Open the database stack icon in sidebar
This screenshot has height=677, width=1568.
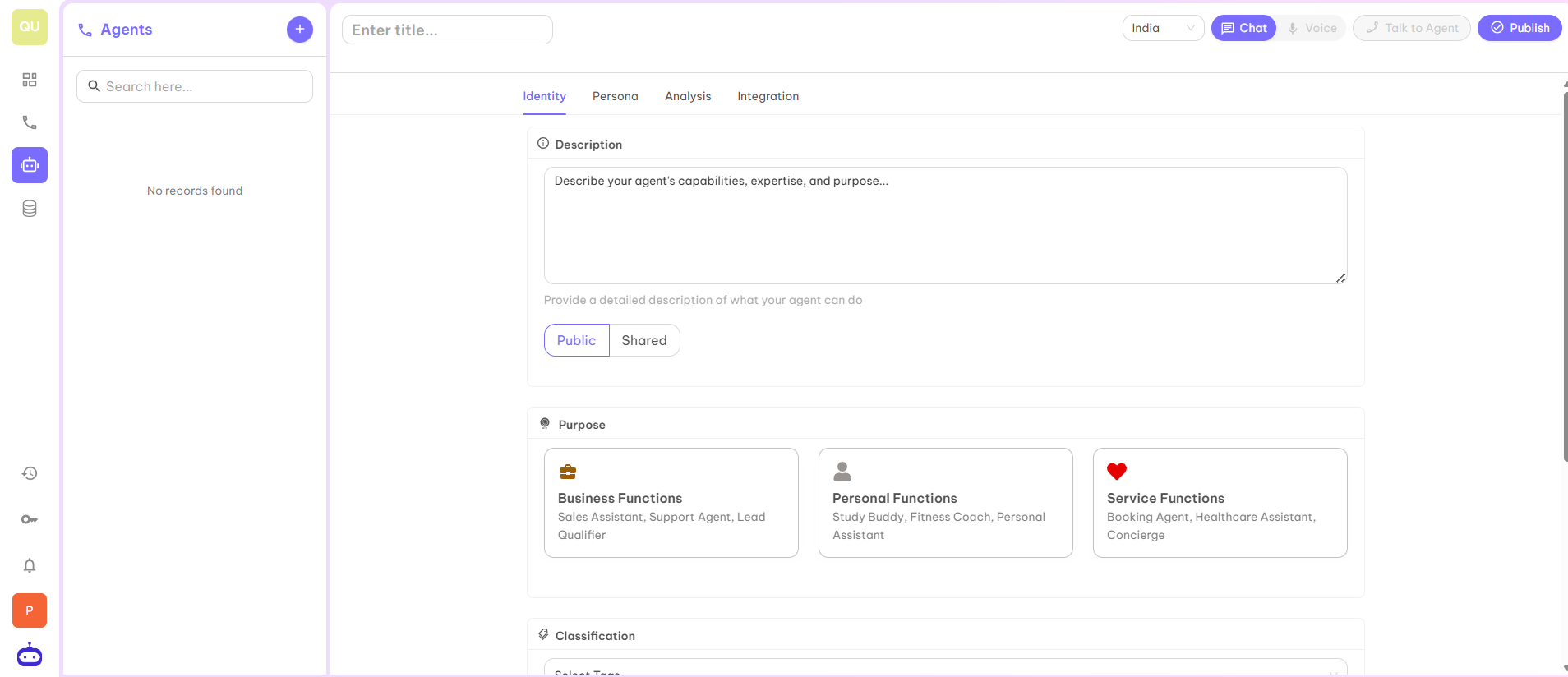click(x=30, y=209)
